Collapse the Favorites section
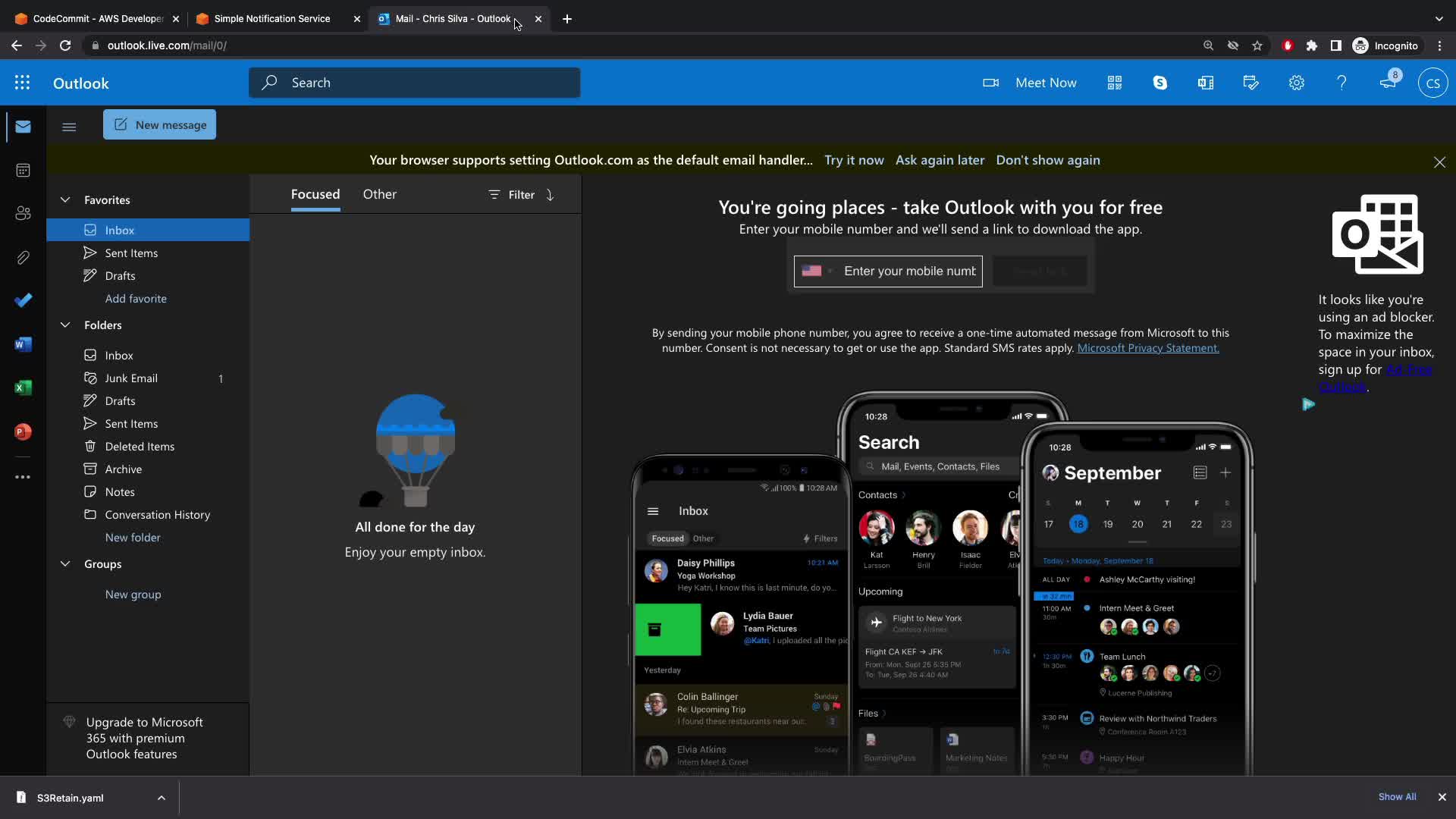Viewport: 1456px width, 819px height. pyautogui.click(x=65, y=200)
